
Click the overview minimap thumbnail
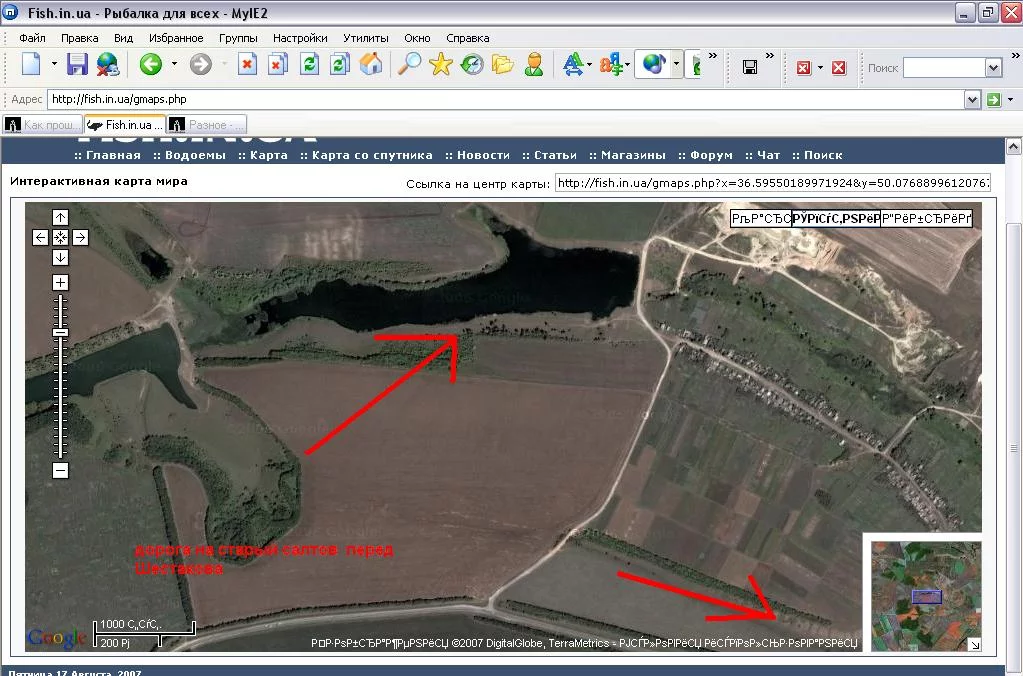coord(926,595)
